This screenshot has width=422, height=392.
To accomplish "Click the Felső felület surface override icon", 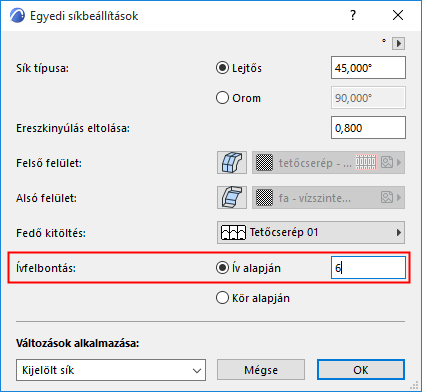I will (x=232, y=163).
